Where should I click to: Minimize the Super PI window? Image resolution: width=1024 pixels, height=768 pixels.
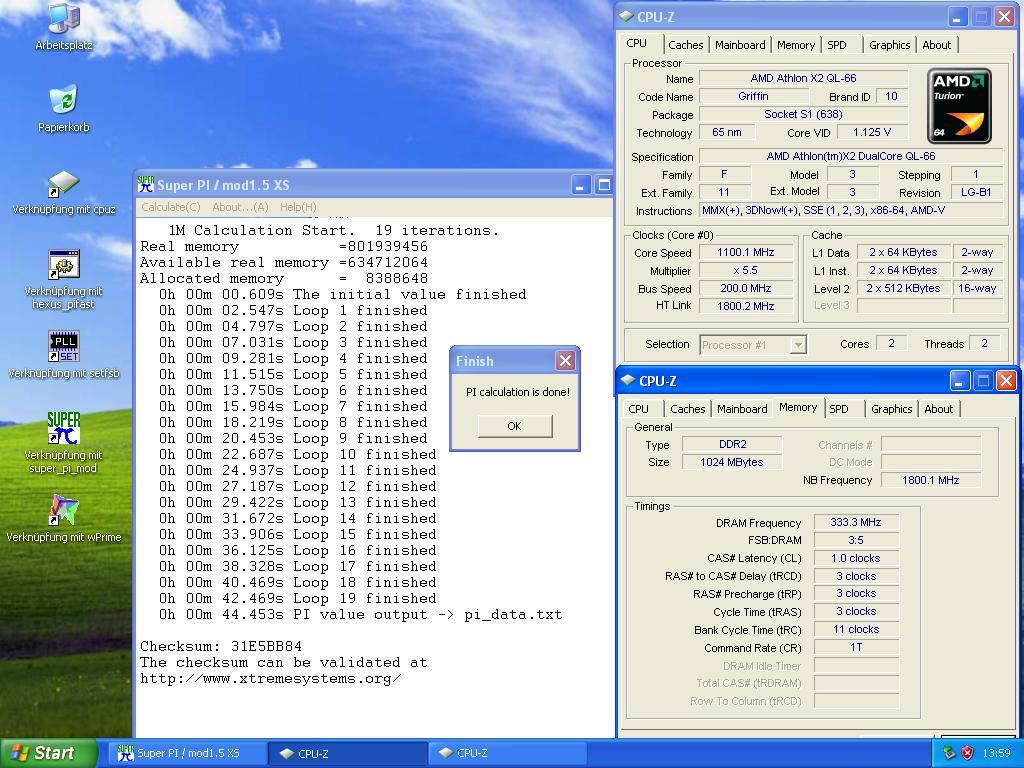pos(581,185)
